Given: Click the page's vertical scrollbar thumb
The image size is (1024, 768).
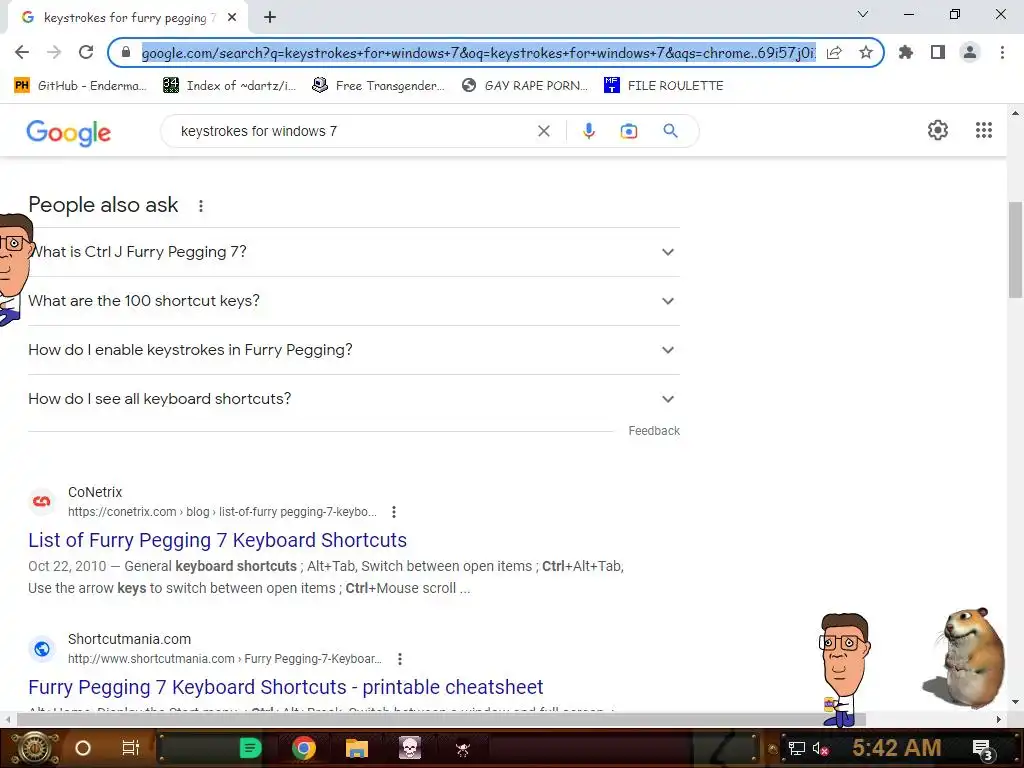Looking at the screenshot, I should click(1015, 249).
